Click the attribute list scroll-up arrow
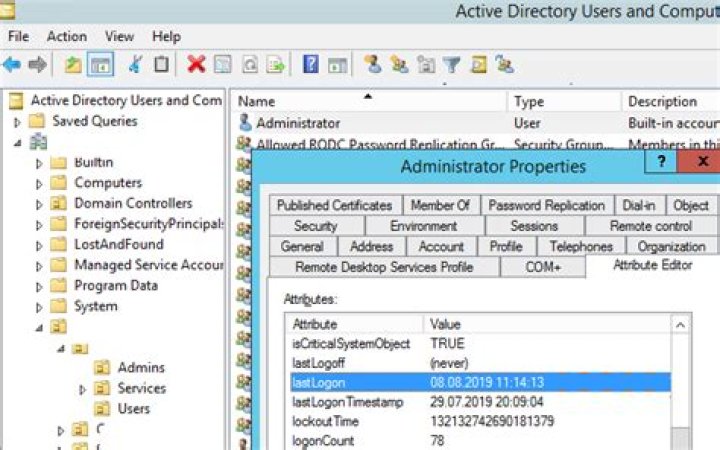The height and width of the screenshot is (450, 720). [x=681, y=325]
